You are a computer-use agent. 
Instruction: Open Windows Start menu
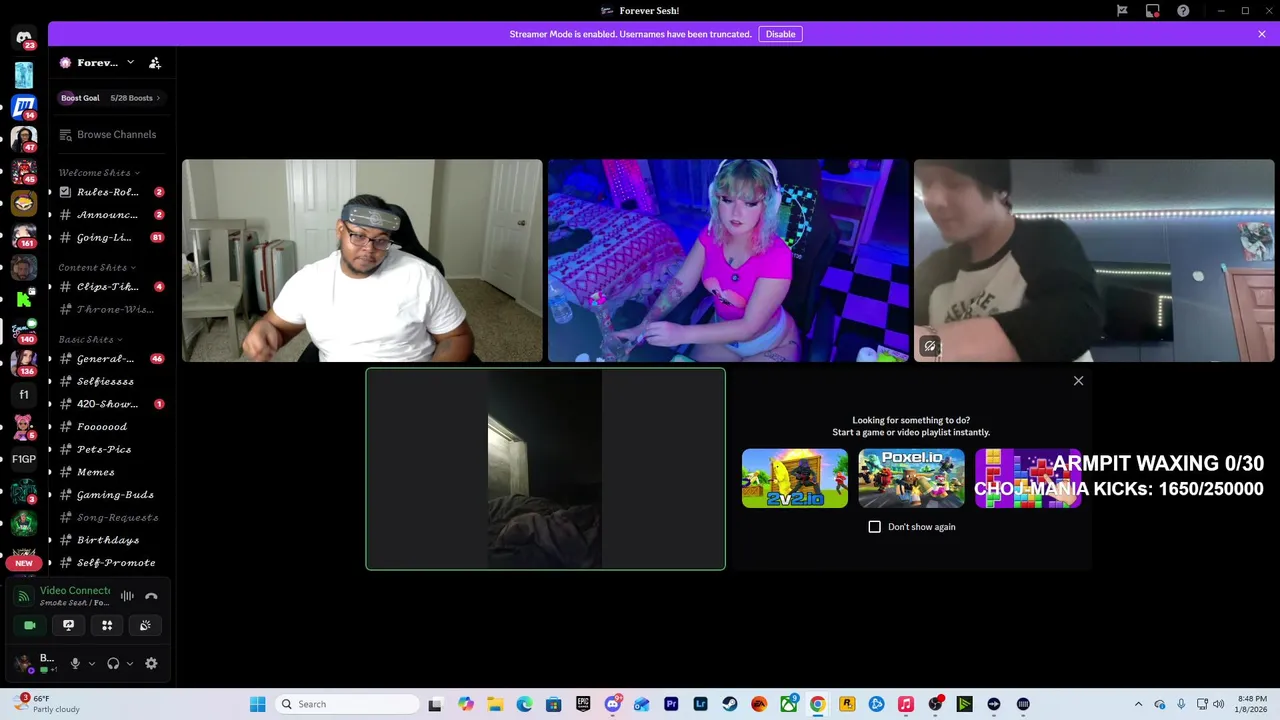(x=257, y=704)
